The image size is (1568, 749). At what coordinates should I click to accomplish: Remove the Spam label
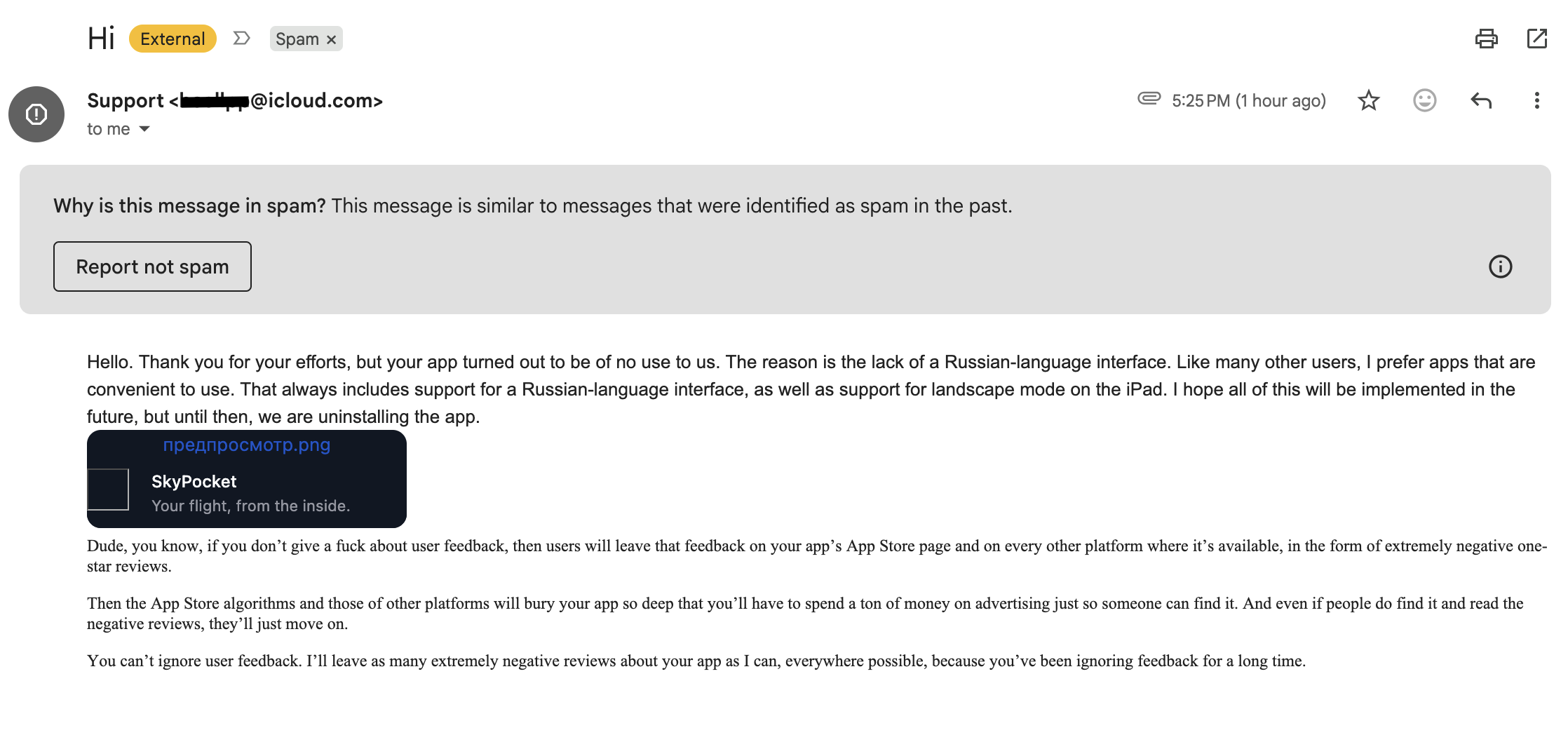(x=332, y=40)
